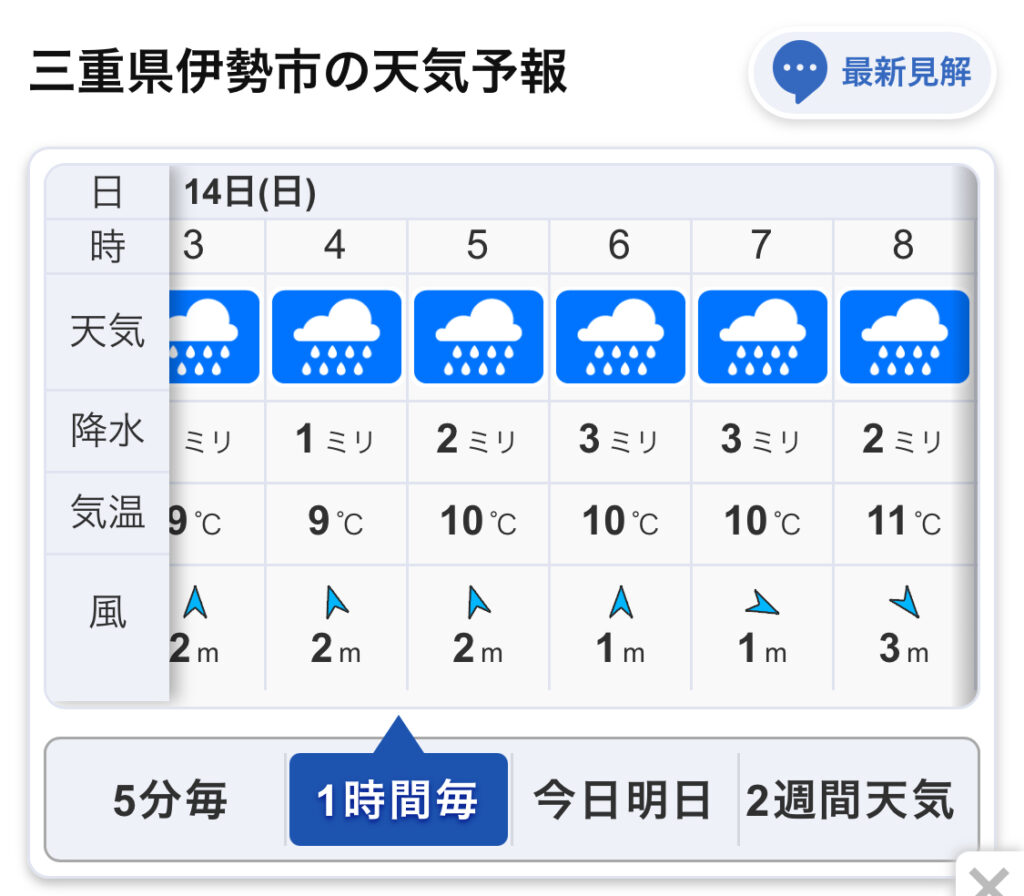Click the 11℃ temperature at 8 o'clock

click(904, 522)
